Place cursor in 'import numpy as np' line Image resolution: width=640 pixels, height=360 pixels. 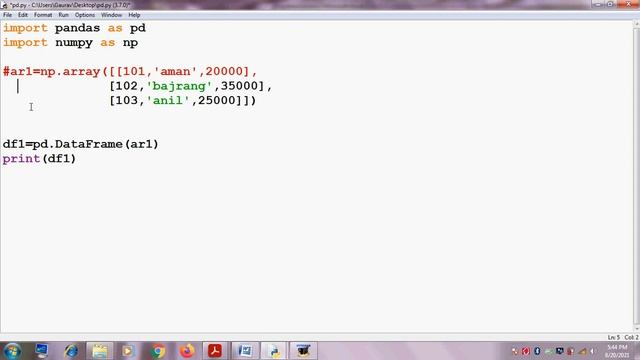[x=71, y=43]
